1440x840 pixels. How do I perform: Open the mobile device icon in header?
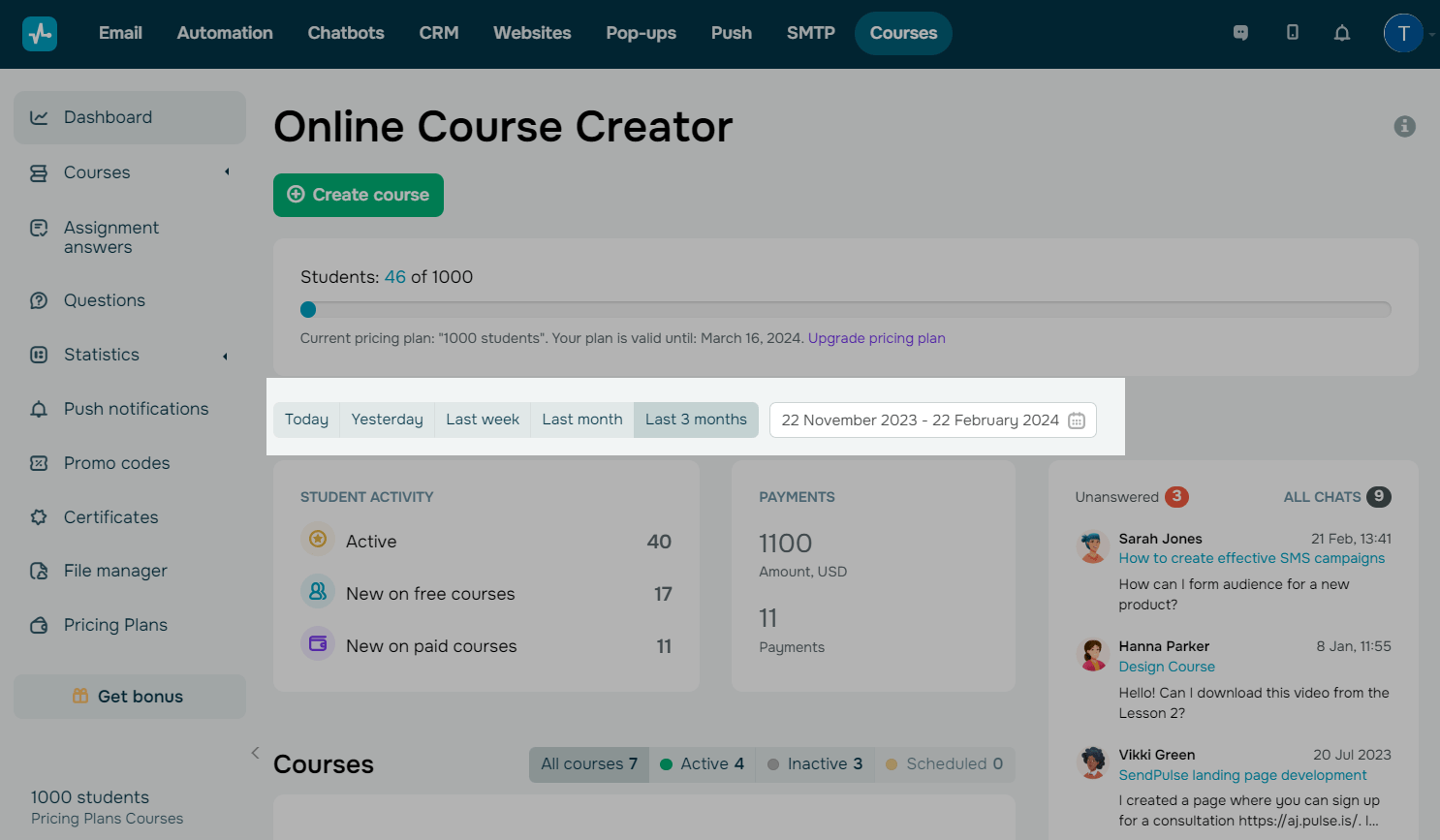[x=1293, y=33]
